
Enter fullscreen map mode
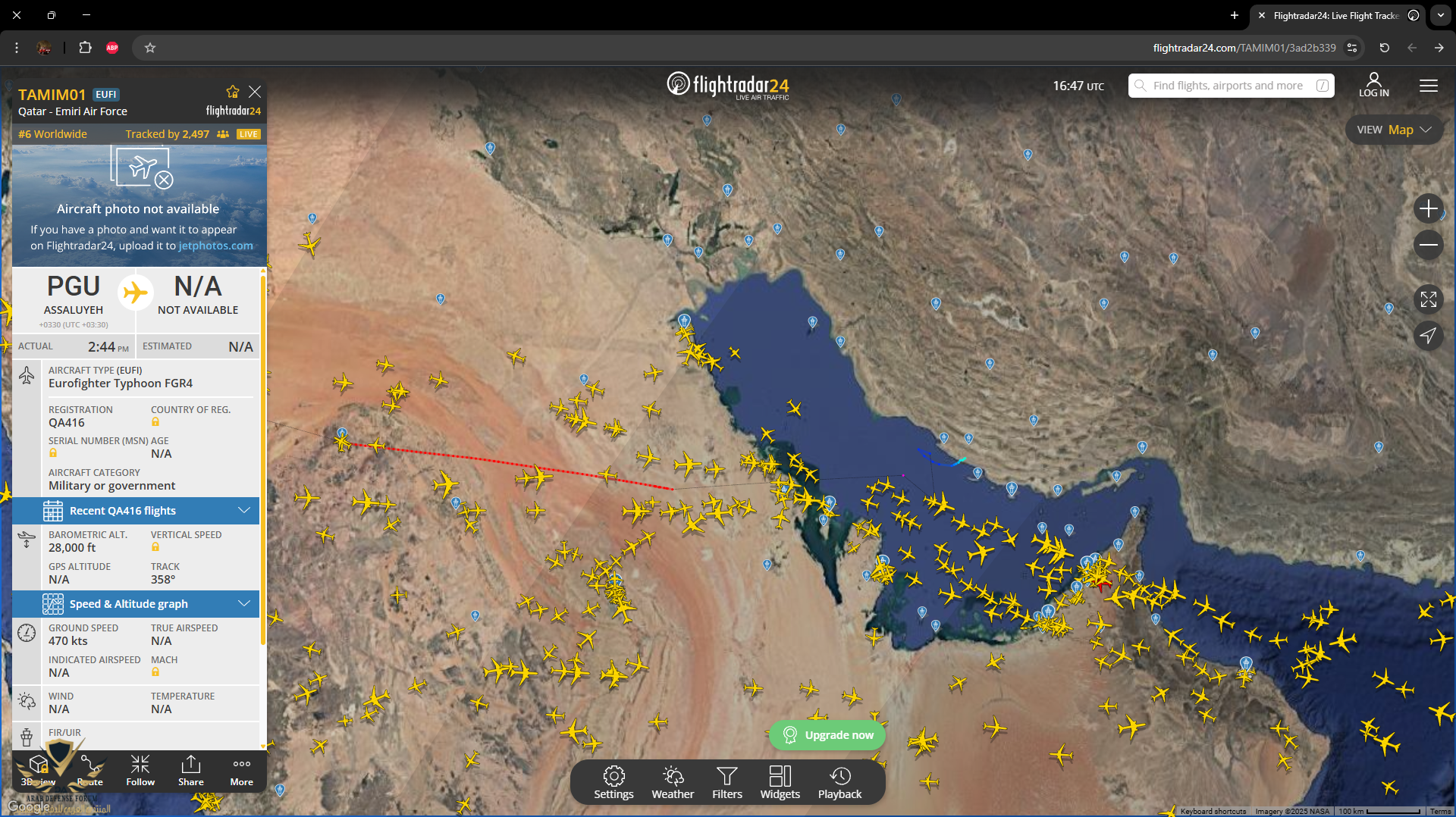[x=1428, y=299]
